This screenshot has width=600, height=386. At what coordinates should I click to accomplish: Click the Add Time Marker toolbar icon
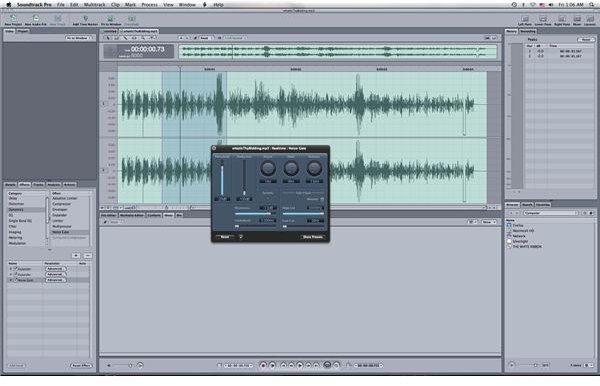85,18
